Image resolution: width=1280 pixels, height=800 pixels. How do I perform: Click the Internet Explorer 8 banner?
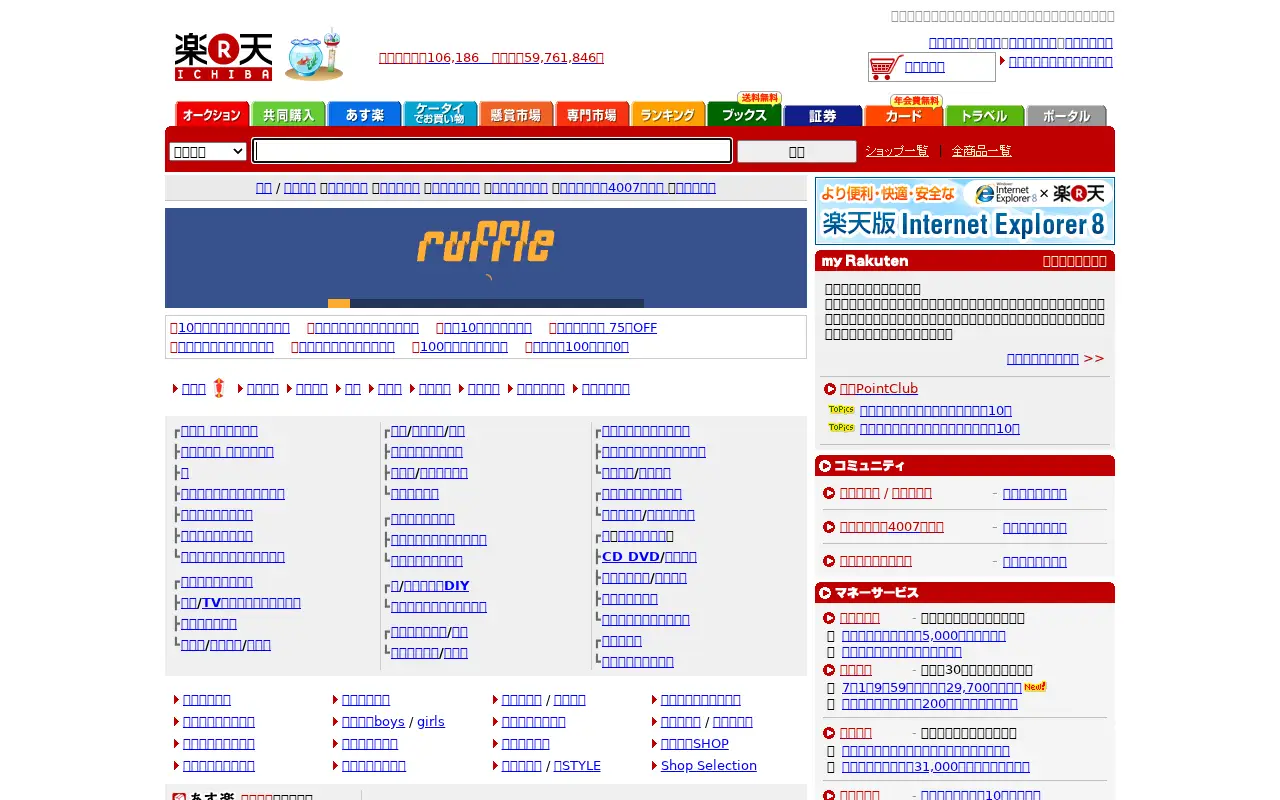tap(965, 211)
